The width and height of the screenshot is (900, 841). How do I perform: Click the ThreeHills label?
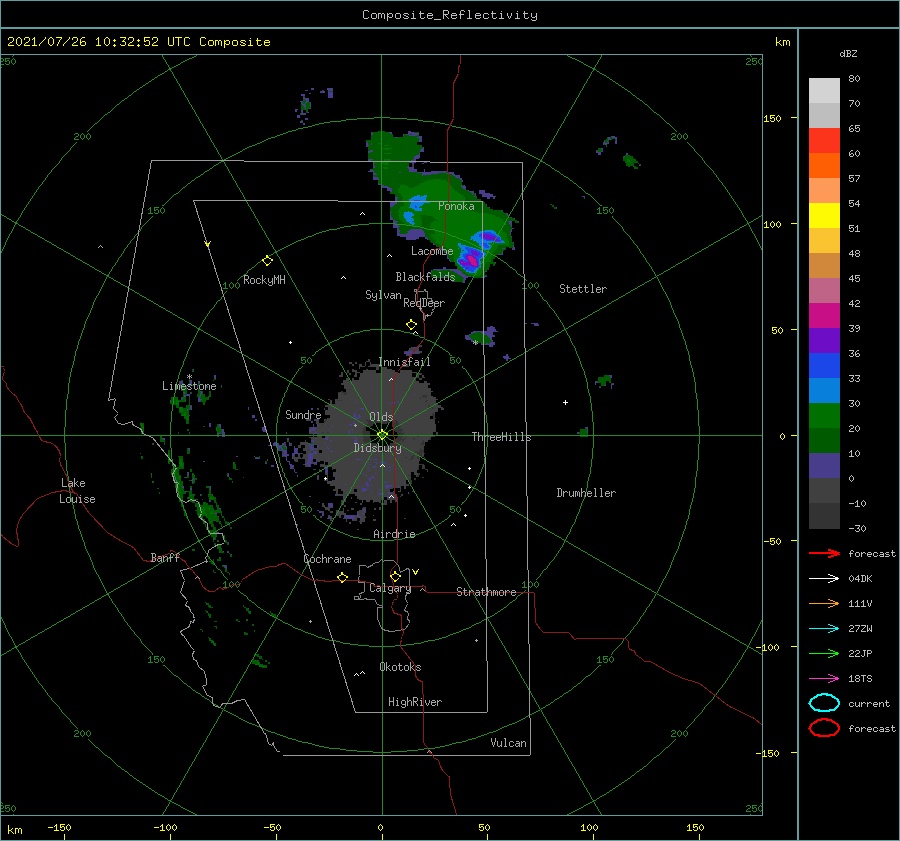pos(501,437)
